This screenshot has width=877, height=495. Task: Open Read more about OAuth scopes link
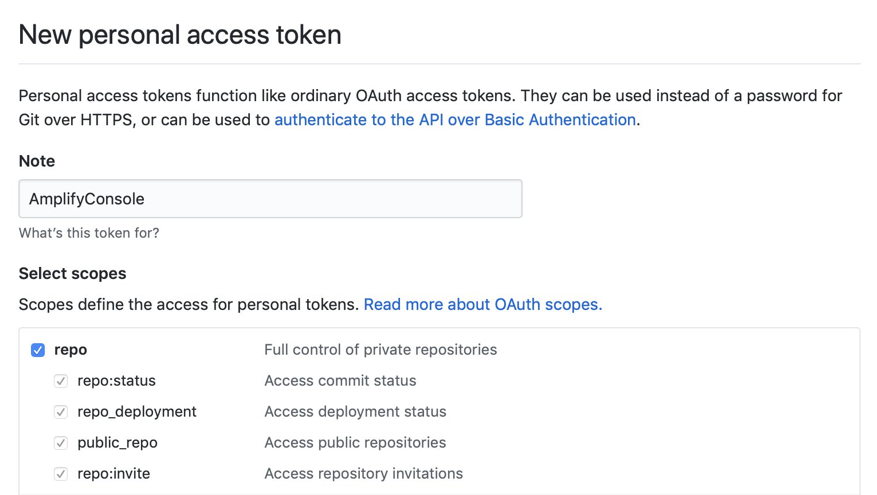tap(483, 304)
